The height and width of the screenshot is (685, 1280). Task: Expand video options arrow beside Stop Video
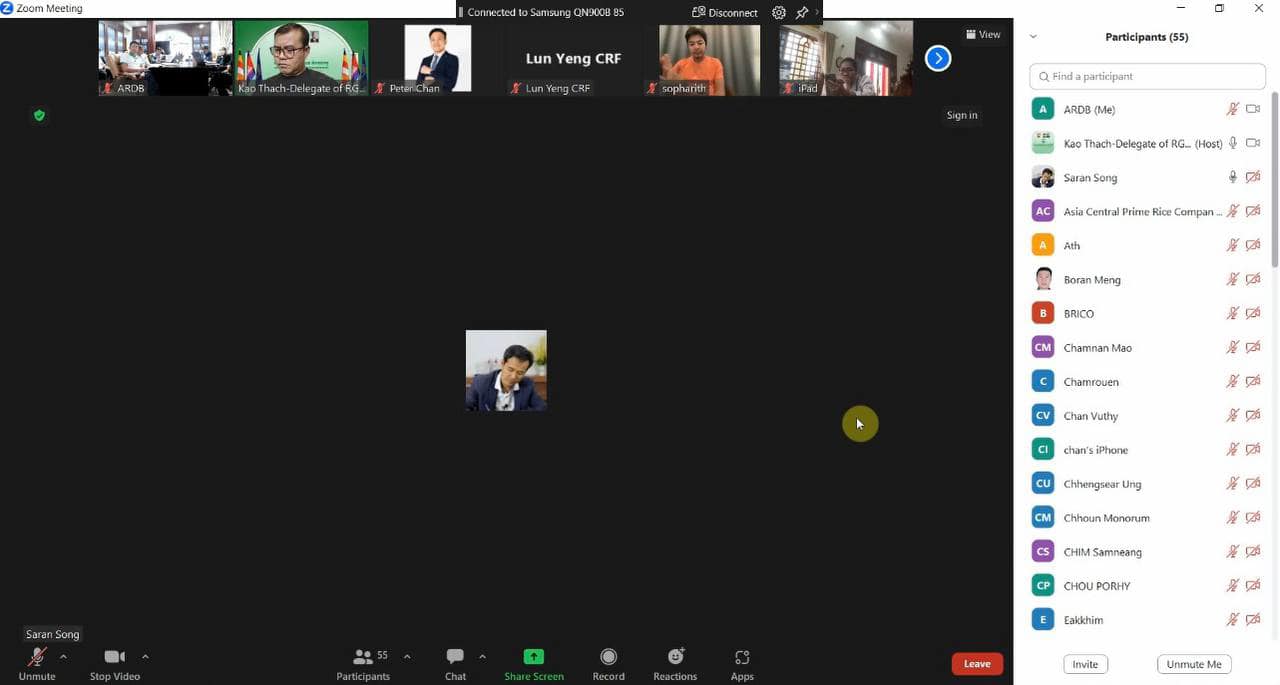[x=146, y=657]
